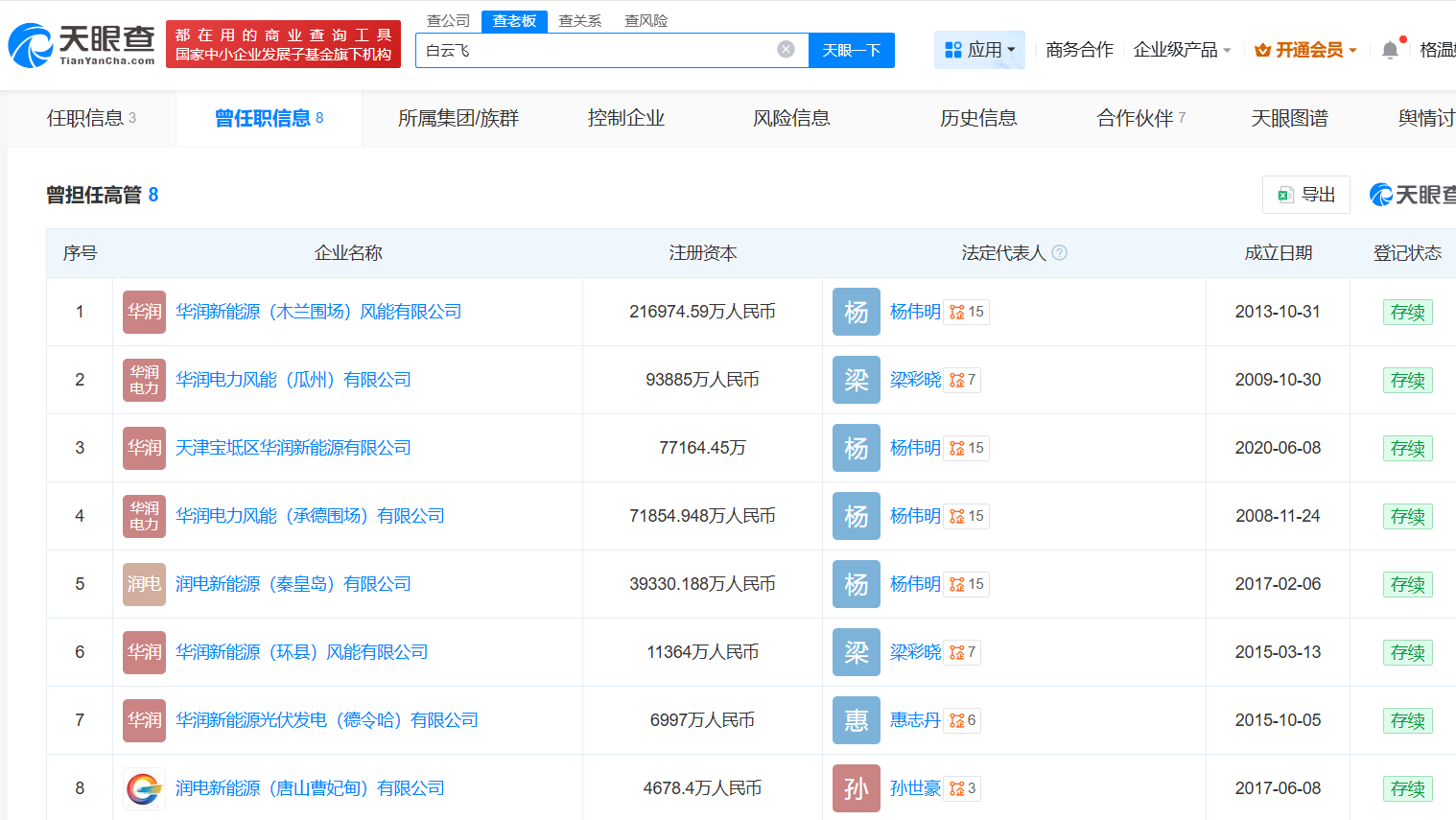Expand the 应用 dropdown
The width and height of the screenshot is (1456, 820).
(x=979, y=50)
